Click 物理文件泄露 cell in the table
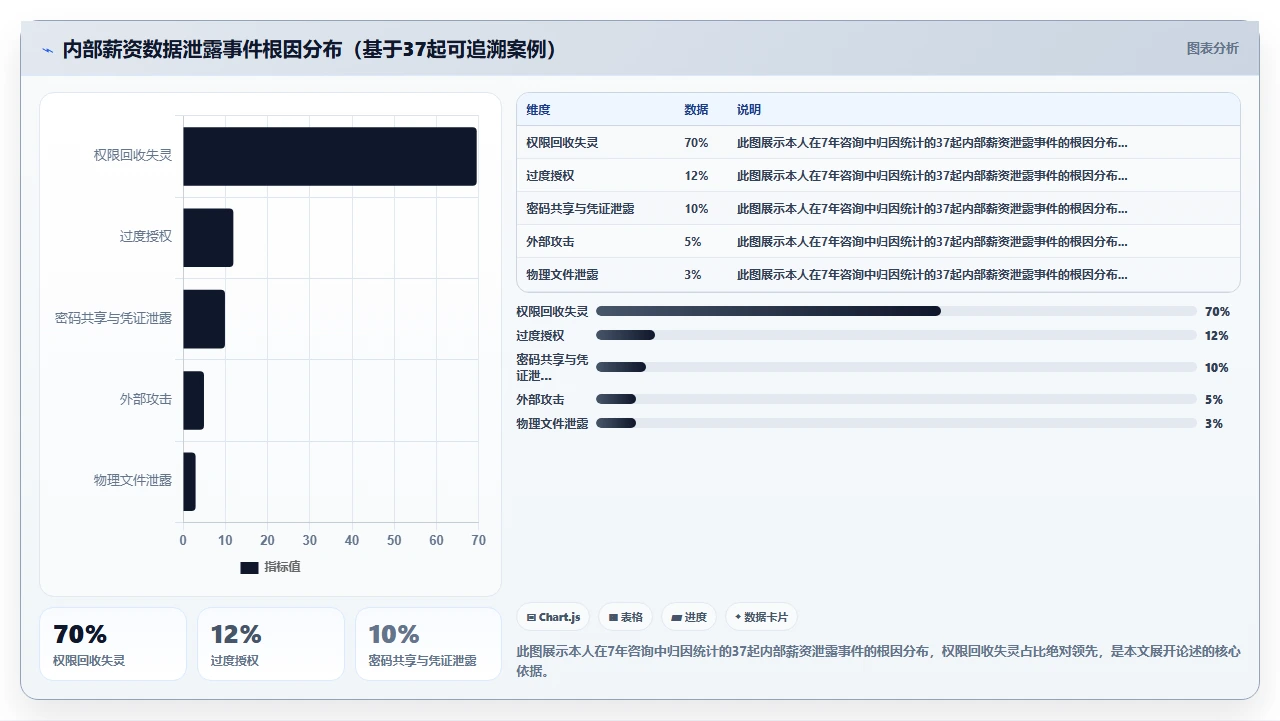The height and width of the screenshot is (721, 1280). click(x=562, y=275)
